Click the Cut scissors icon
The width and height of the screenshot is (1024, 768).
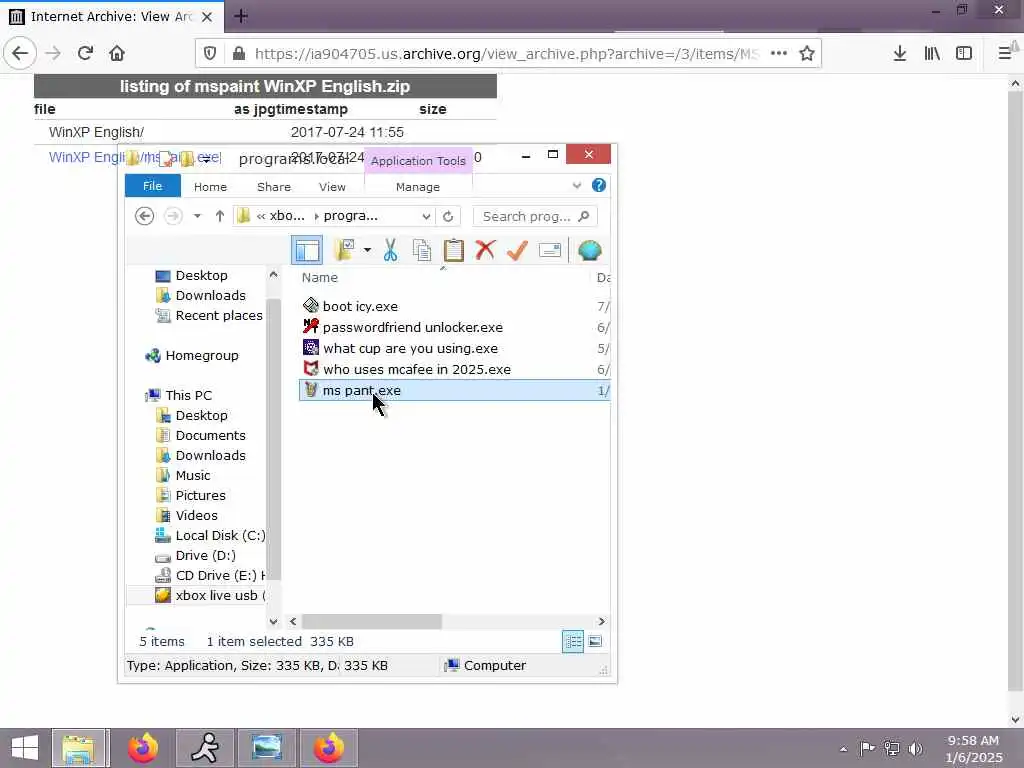[x=391, y=250]
